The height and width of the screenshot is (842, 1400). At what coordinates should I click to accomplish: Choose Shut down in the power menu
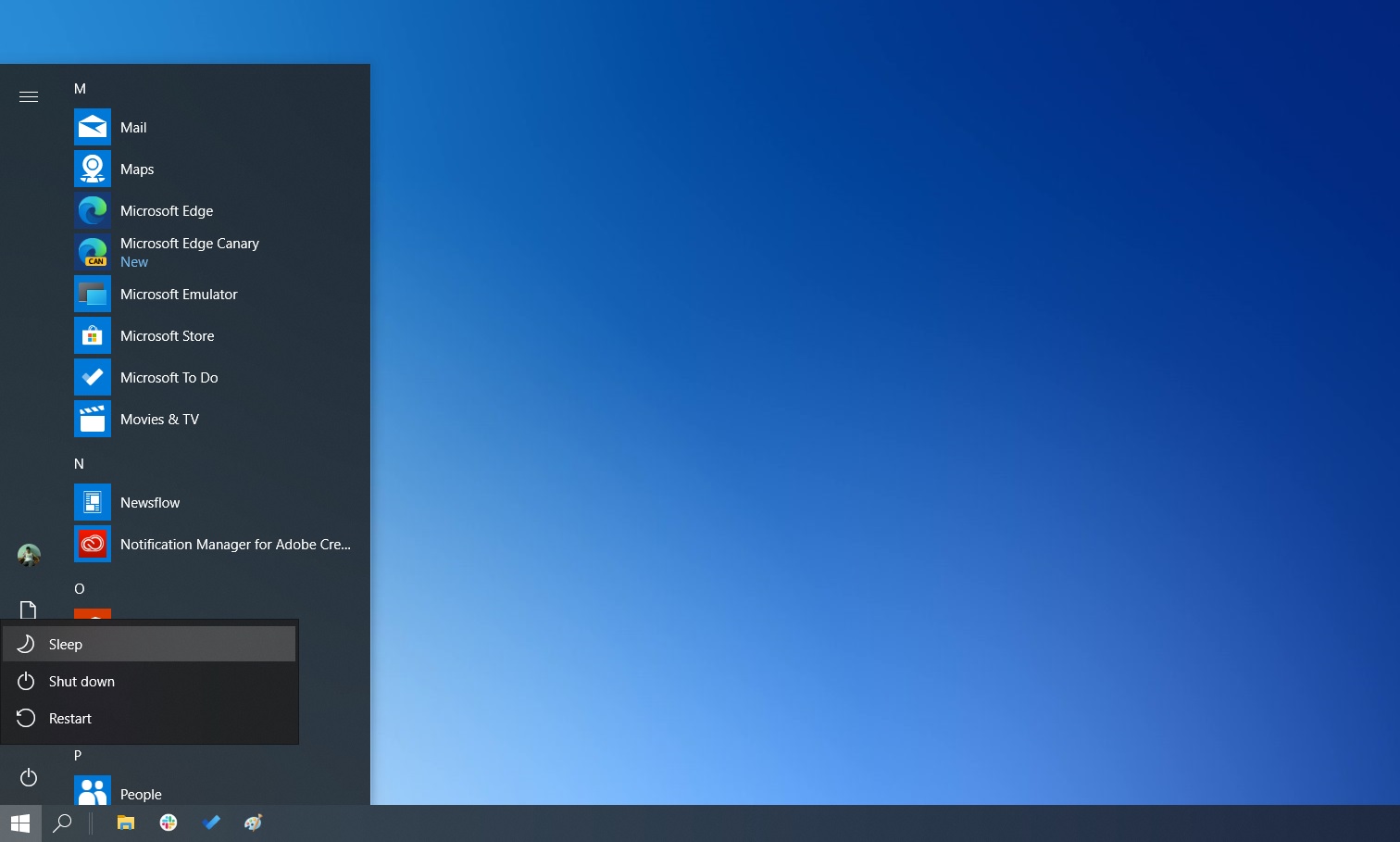[x=149, y=681]
